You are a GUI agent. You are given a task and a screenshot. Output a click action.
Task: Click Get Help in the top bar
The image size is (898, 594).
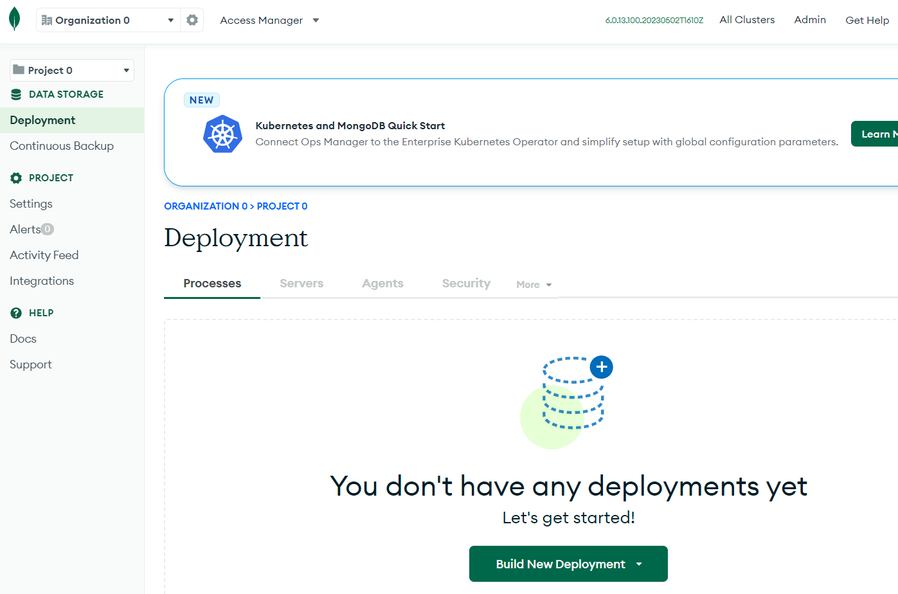point(867,21)
